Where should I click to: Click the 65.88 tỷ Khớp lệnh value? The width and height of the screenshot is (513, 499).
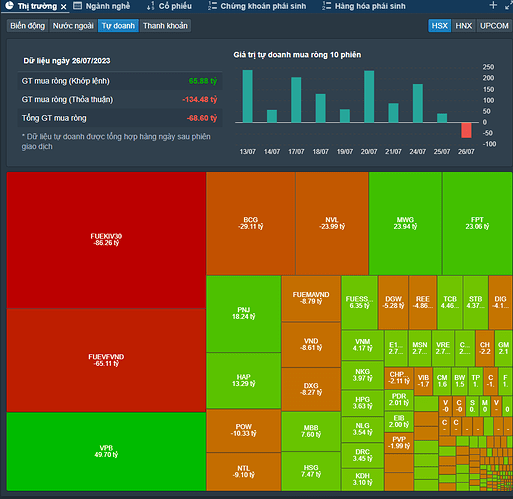(x=203, y=81)
